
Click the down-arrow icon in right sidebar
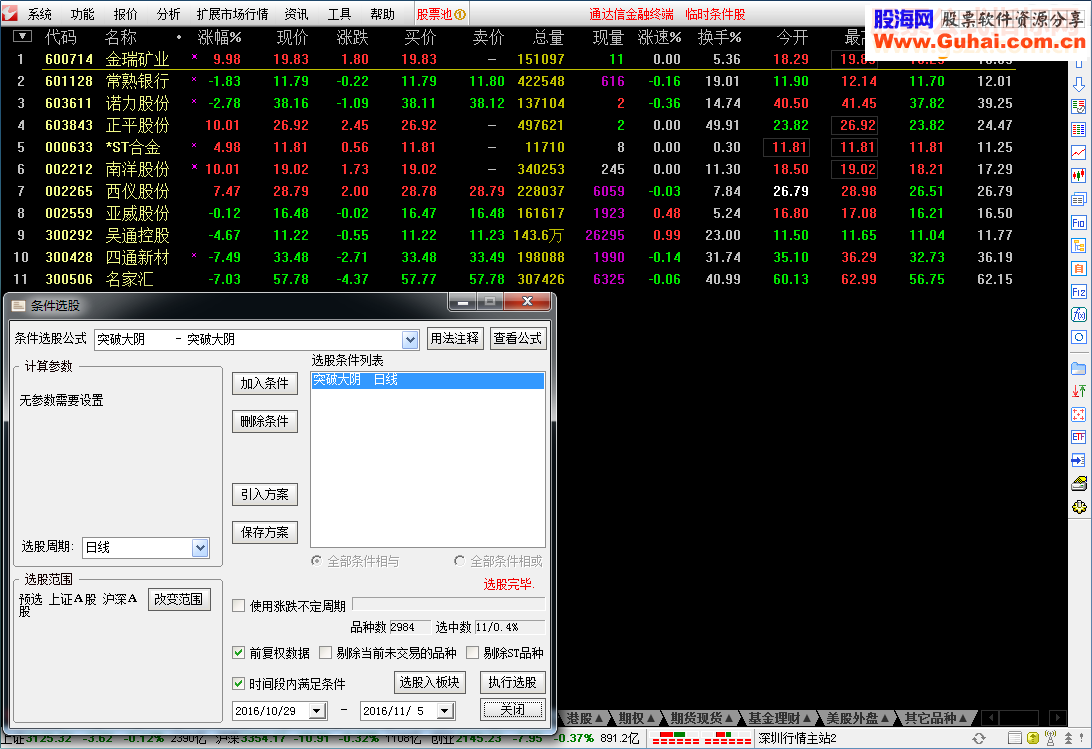point(1079,85)
